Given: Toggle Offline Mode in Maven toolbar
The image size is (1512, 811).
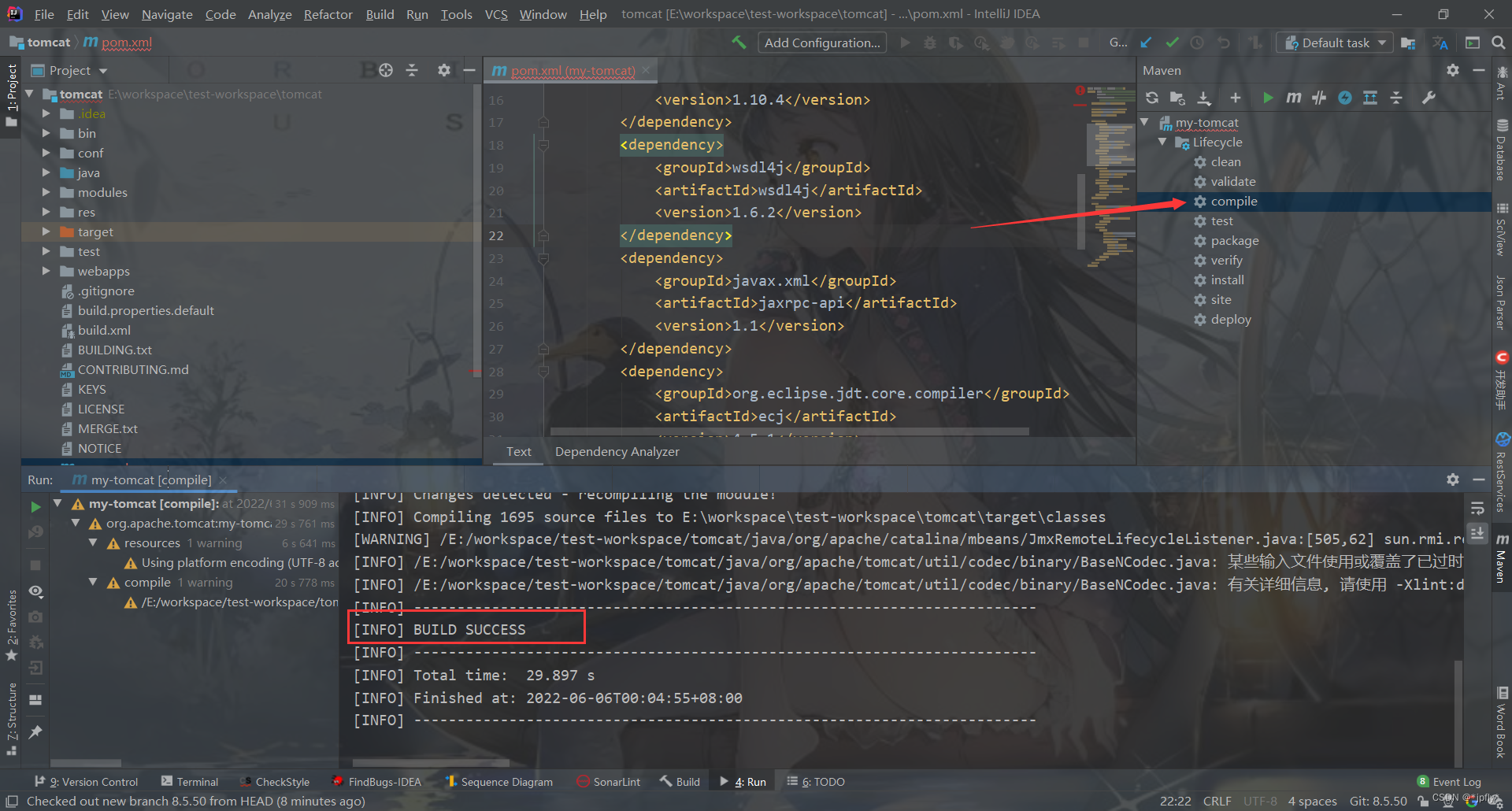Looking at the screenshot, I should 1319,98.
